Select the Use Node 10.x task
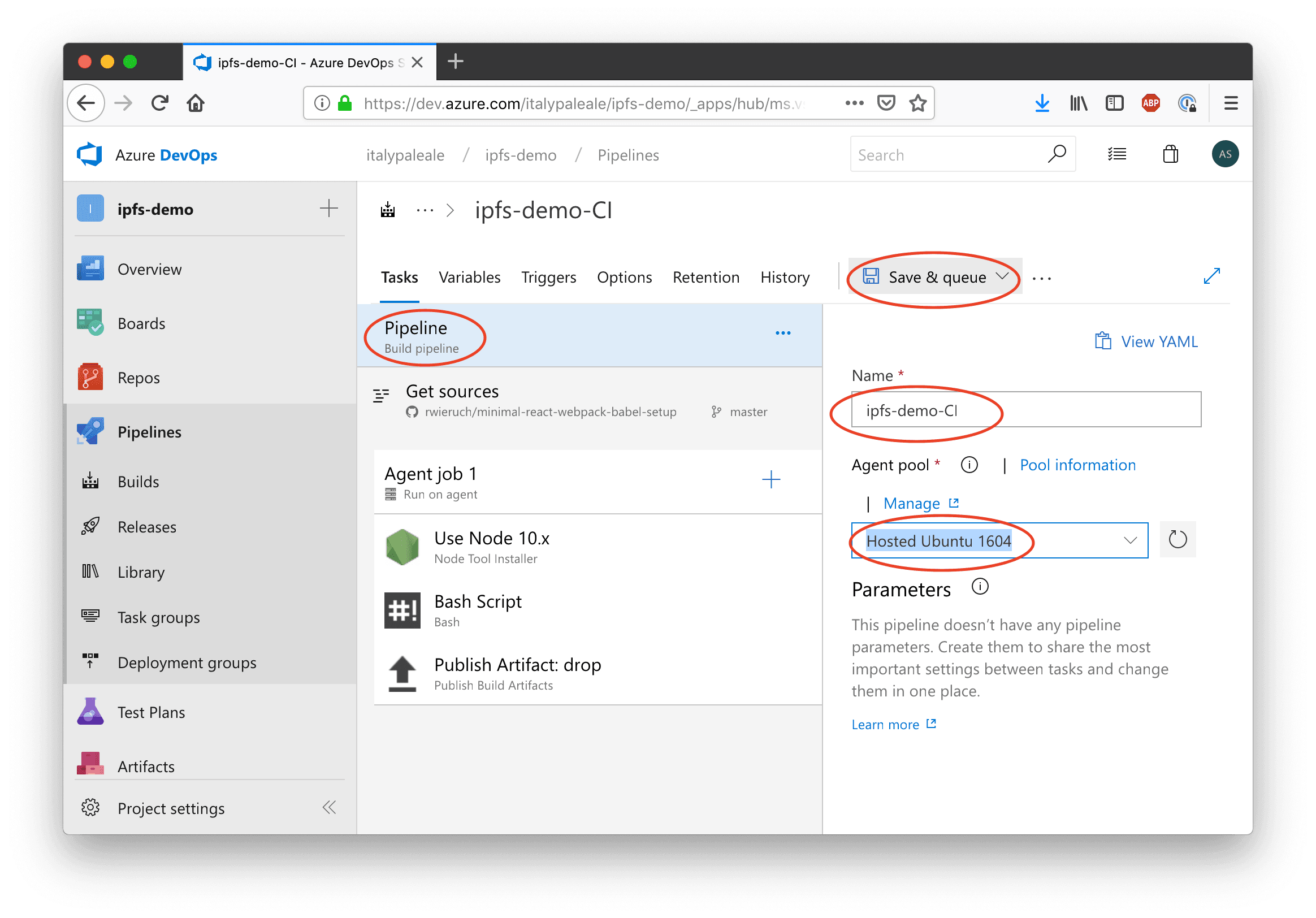Image resolution: width=1316 pixels, height=918 pixels. coord(598,547)
